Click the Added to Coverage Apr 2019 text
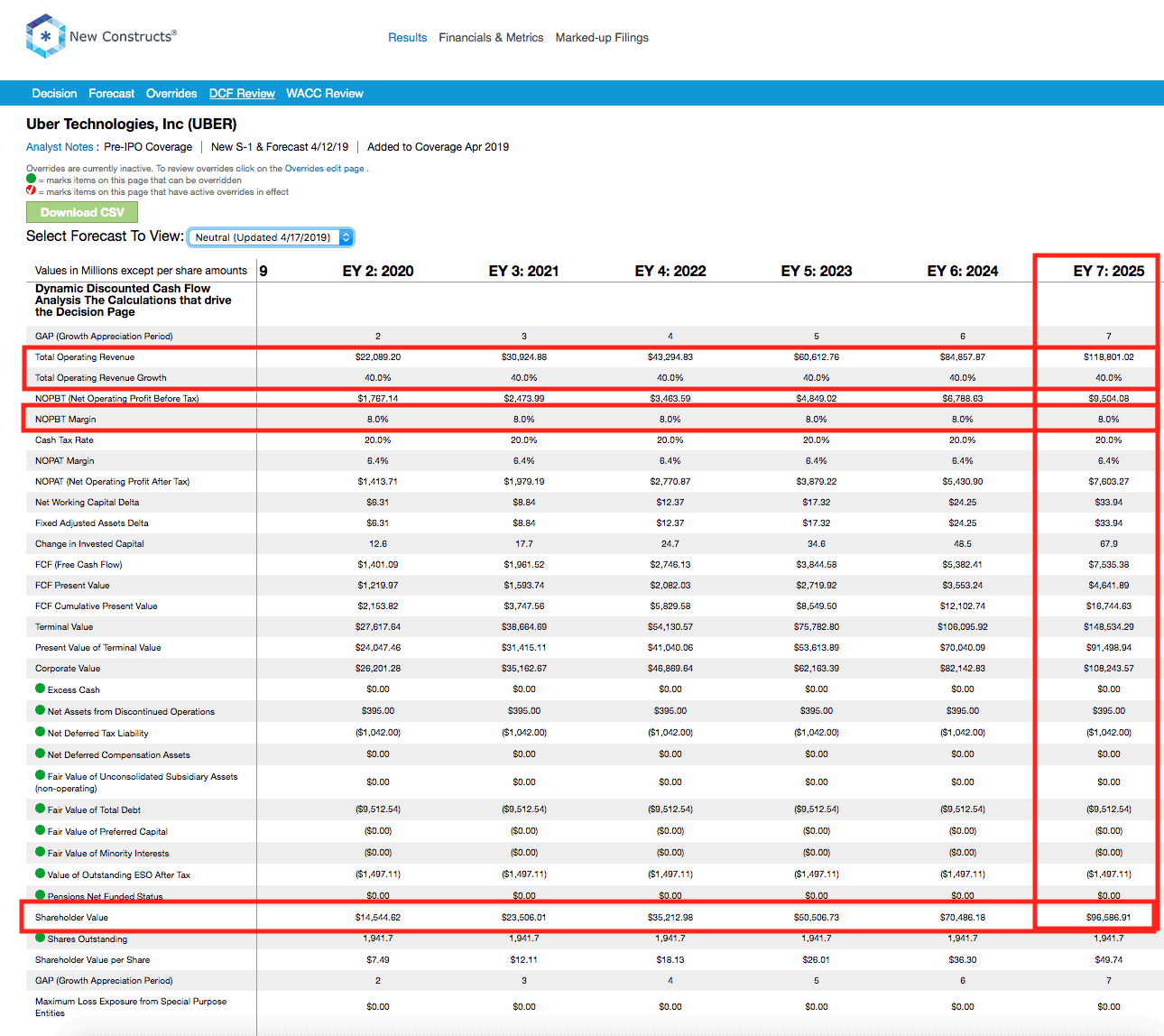This screenshot has width=1164, height=1036. point(438,147)
